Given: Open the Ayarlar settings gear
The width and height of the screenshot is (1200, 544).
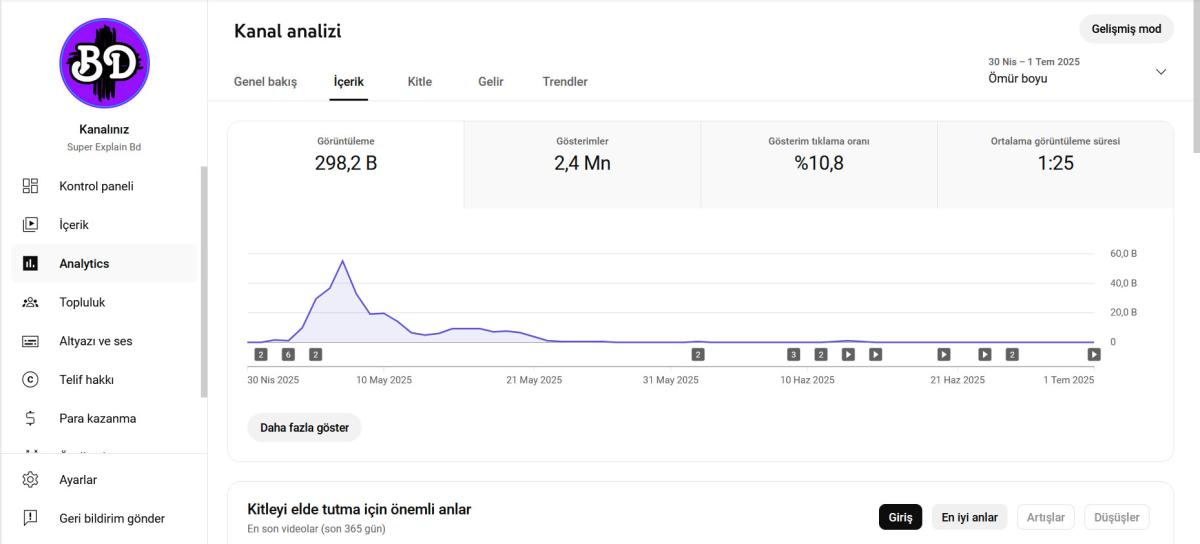Looking at the screenshot, I should (30, 480).
